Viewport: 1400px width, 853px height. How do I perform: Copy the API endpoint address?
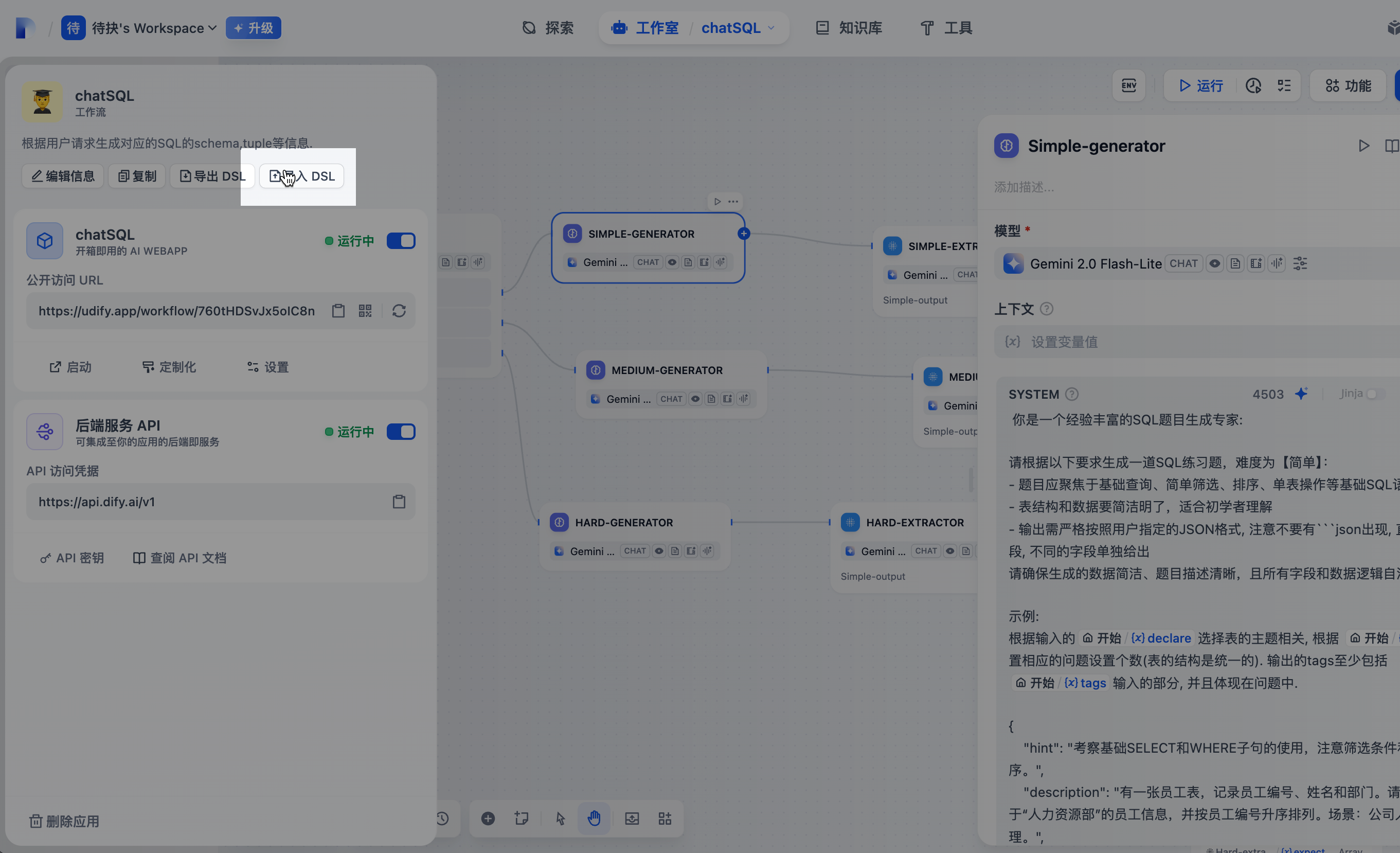[x=399, y=502]
